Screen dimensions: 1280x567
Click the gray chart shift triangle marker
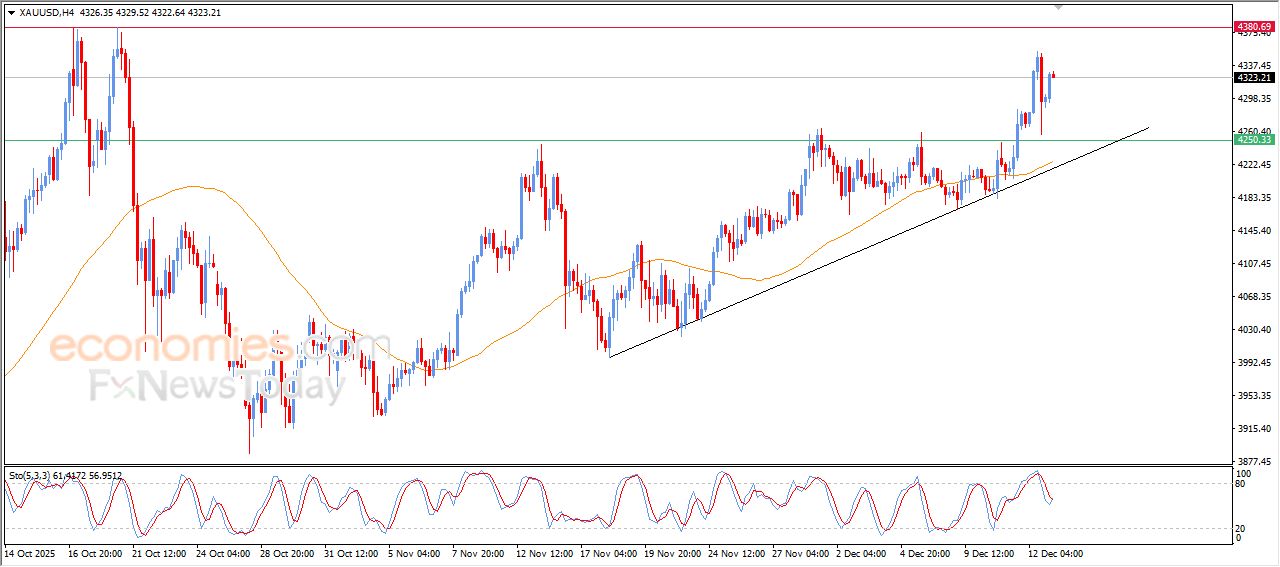tap(1059, 8)
